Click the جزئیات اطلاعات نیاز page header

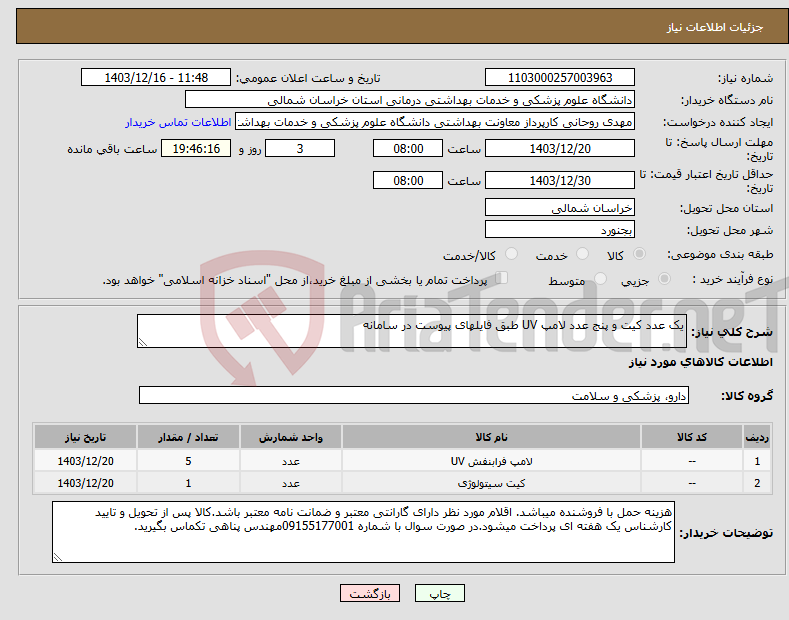(x=715, y=27)
